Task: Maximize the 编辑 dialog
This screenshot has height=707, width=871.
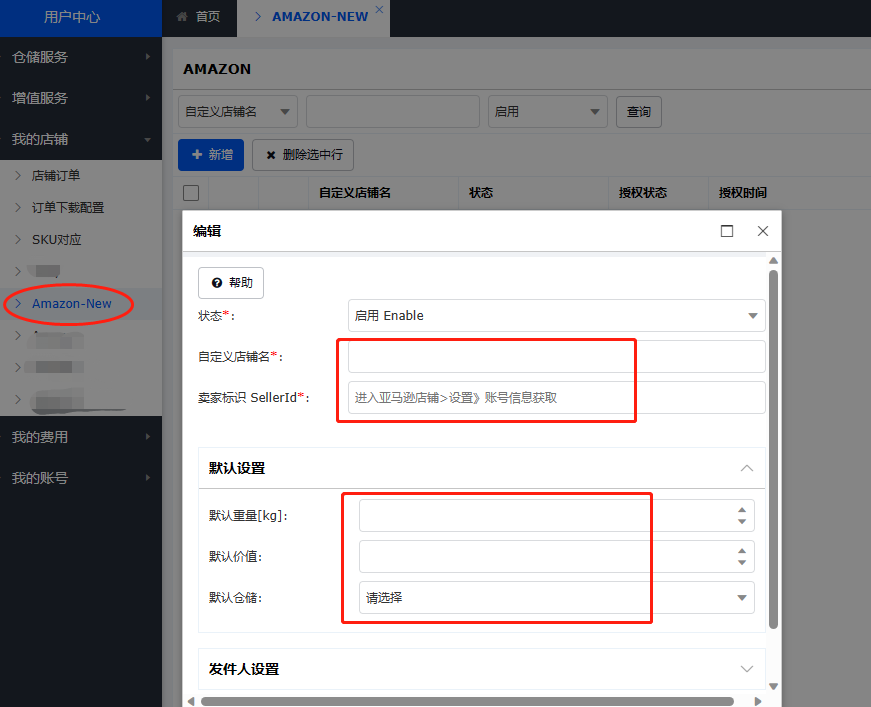Action: [x=727, y=231]
